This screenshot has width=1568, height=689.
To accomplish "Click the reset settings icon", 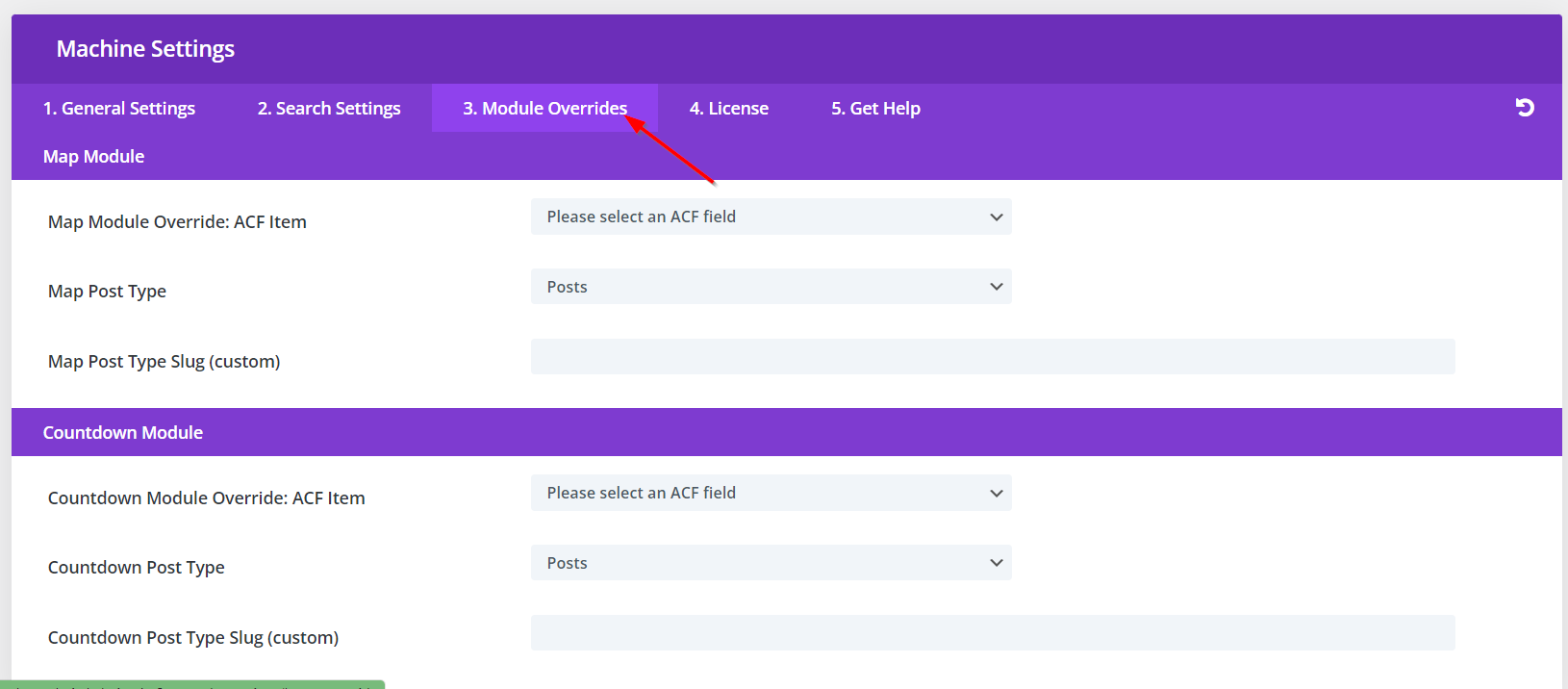I will tap(1525, 108).
